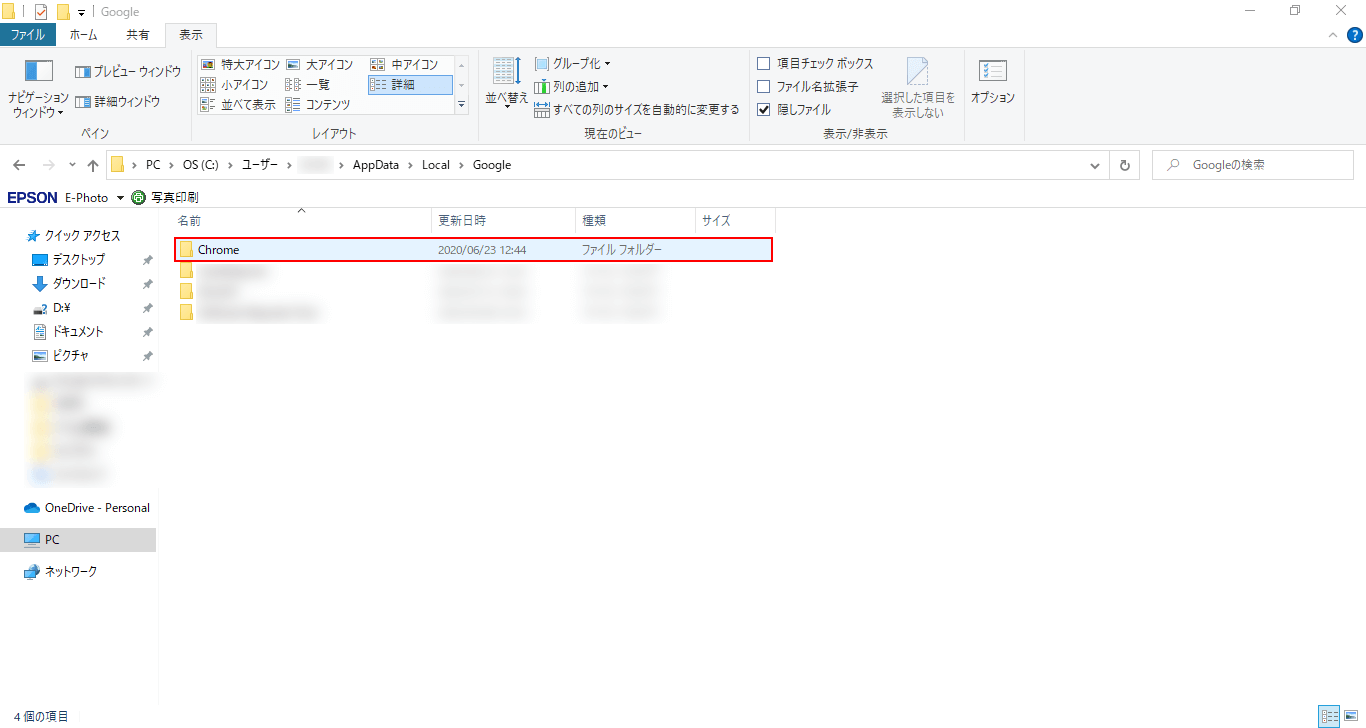The width and height of the screenshot is (1366, 728).
Task: Switch to the ホーム ribbon tab
Action: click(83, 35)
